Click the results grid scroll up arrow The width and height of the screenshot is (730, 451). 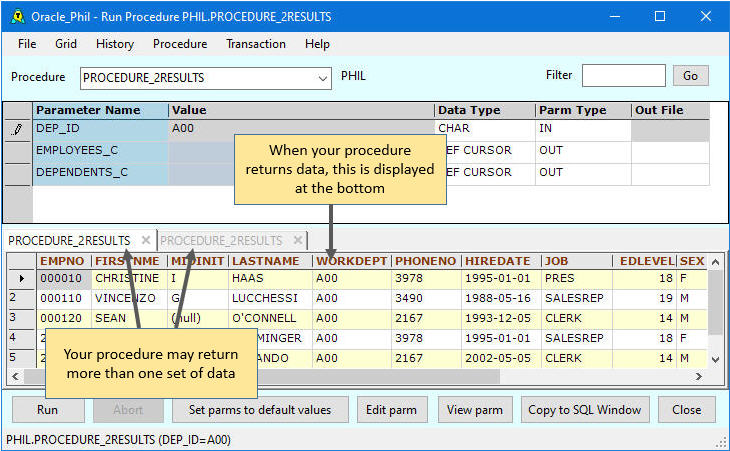[716, 262]
